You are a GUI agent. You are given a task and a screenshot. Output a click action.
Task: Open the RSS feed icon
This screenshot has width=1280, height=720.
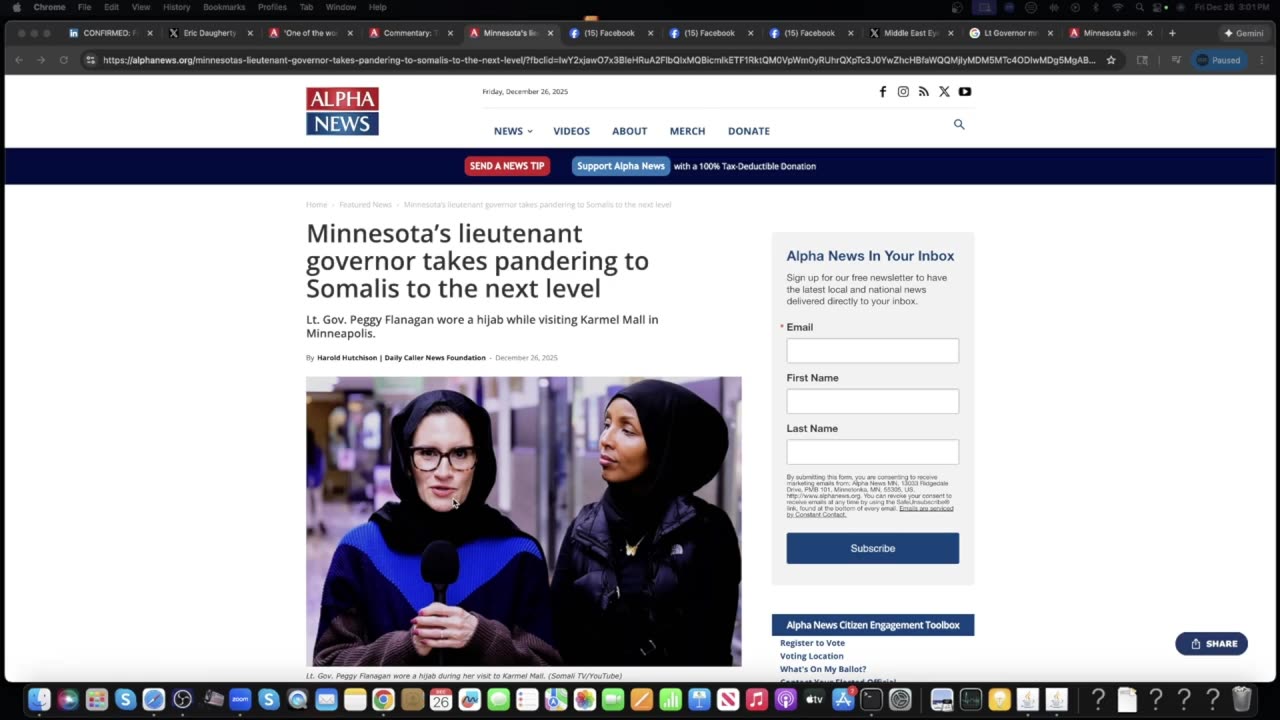click(x=923, y=92)
